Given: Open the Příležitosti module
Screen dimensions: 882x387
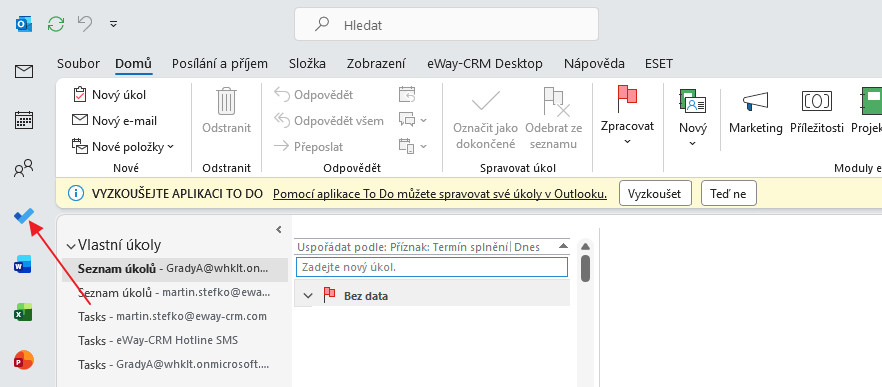Looking at the screenshot, I should [817, 112].
